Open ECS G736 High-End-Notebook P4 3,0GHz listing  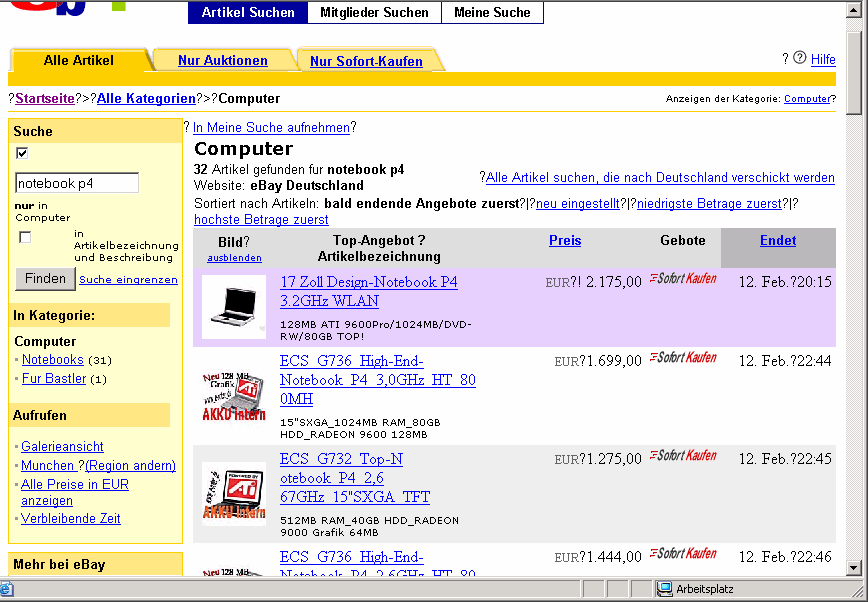pos(378,380)
